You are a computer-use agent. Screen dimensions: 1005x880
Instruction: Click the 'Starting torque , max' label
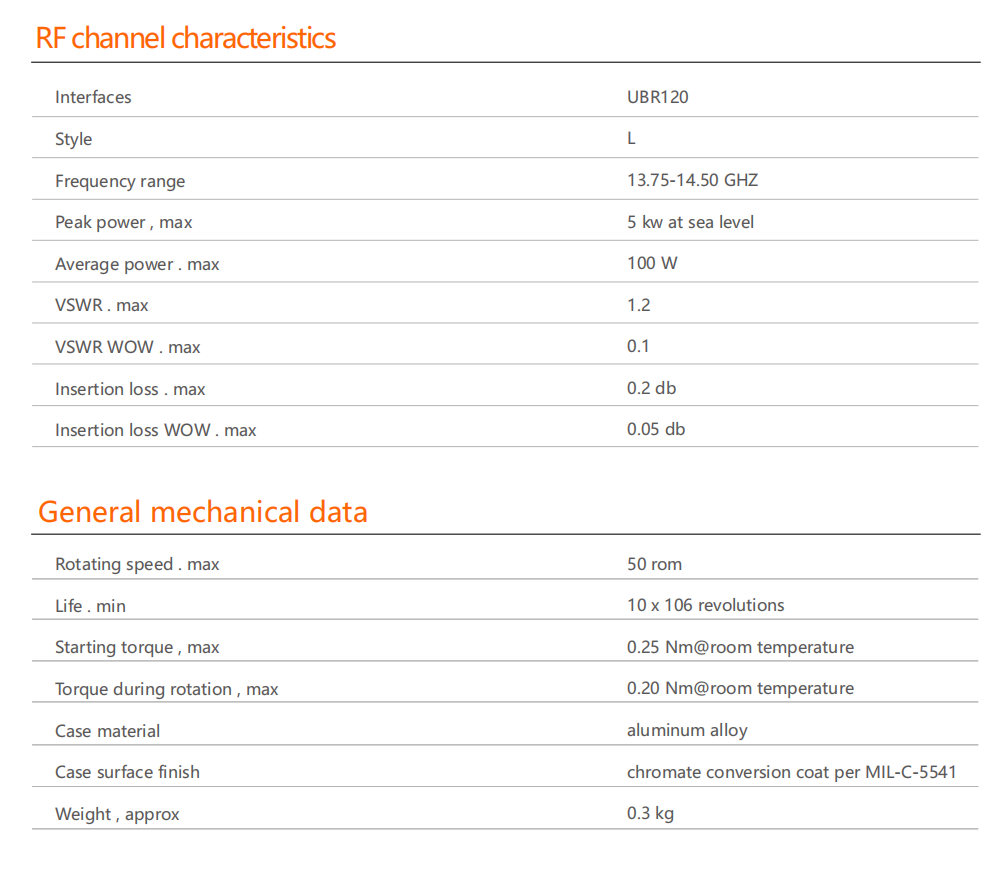click(x=137, y=647)
